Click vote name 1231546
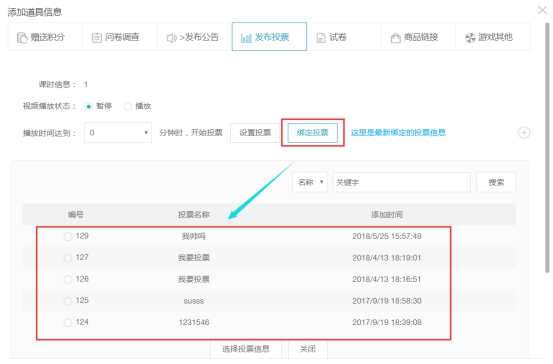Image resolution: width=553 pixels, height=364 pixels. click(194, 322)
